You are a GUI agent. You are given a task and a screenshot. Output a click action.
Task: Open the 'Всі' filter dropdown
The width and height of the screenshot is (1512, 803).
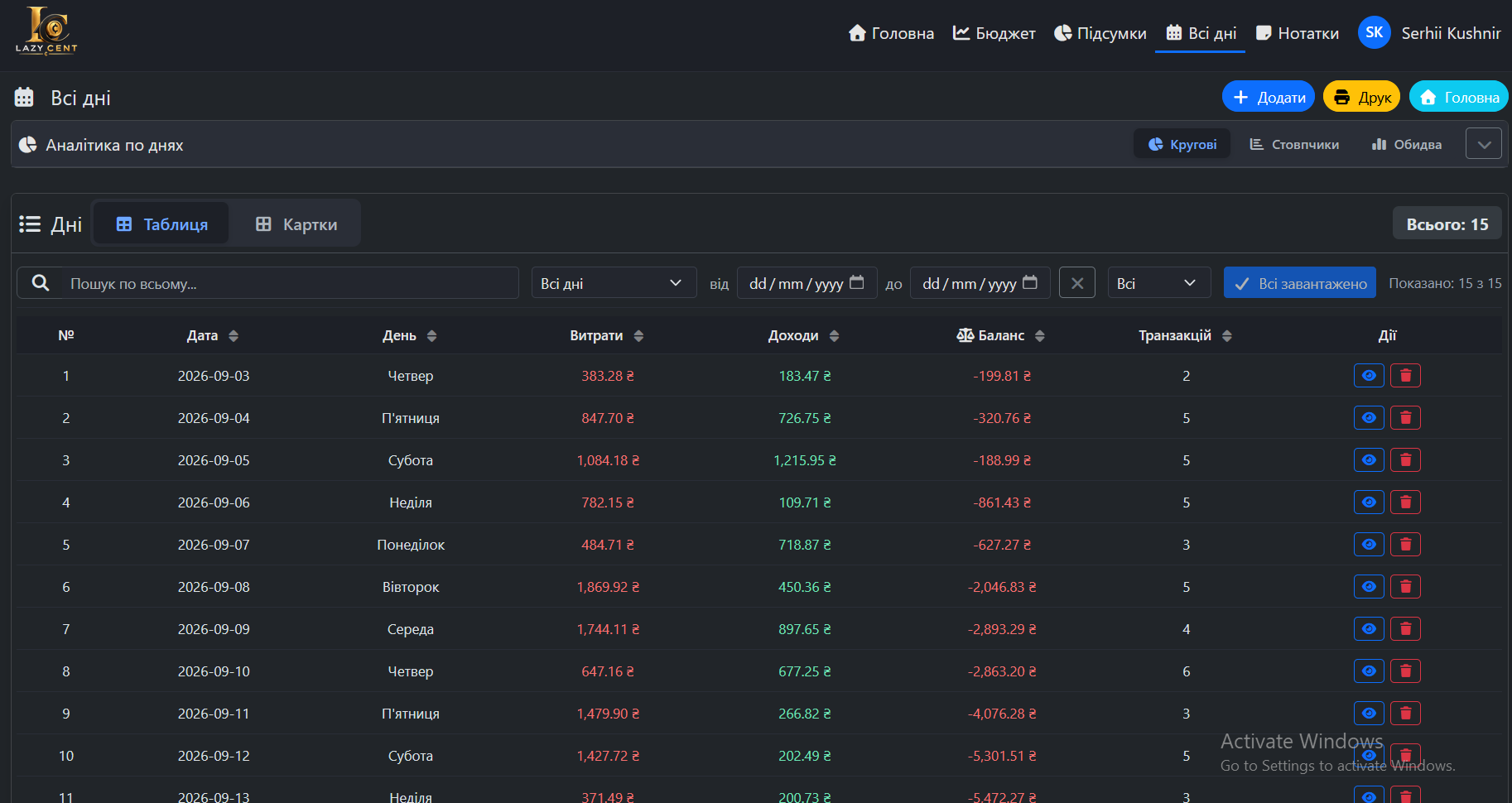click(1159, 283)
